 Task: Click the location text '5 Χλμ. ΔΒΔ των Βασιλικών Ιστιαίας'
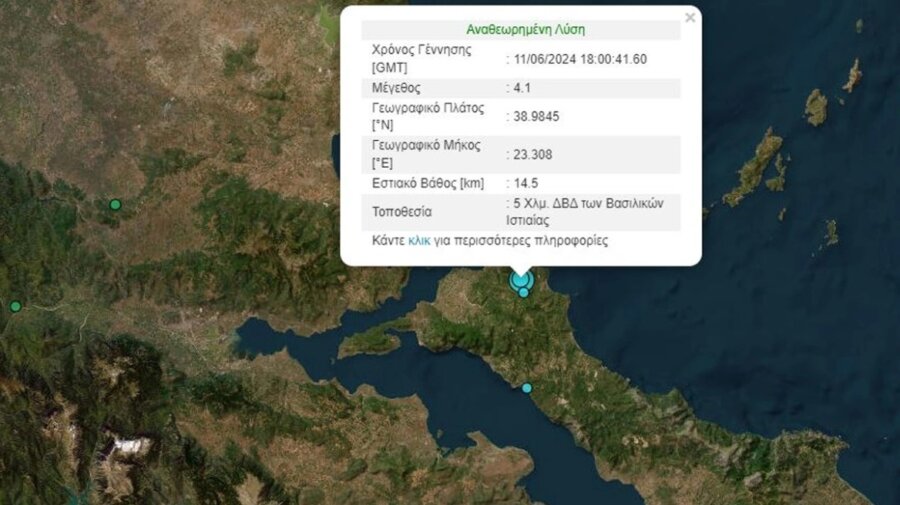click(585, 212)
